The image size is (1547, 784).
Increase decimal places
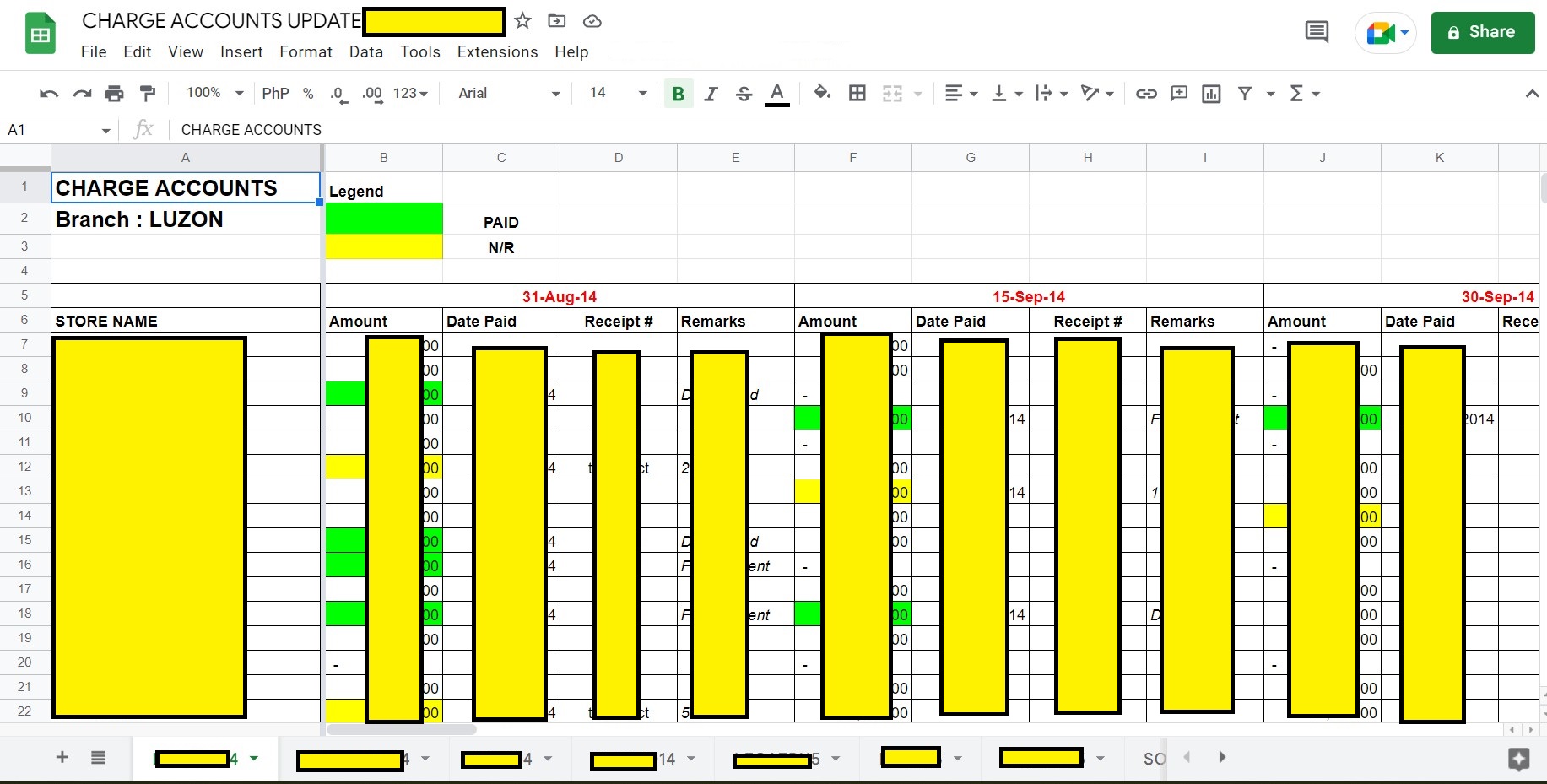(372, 94)
